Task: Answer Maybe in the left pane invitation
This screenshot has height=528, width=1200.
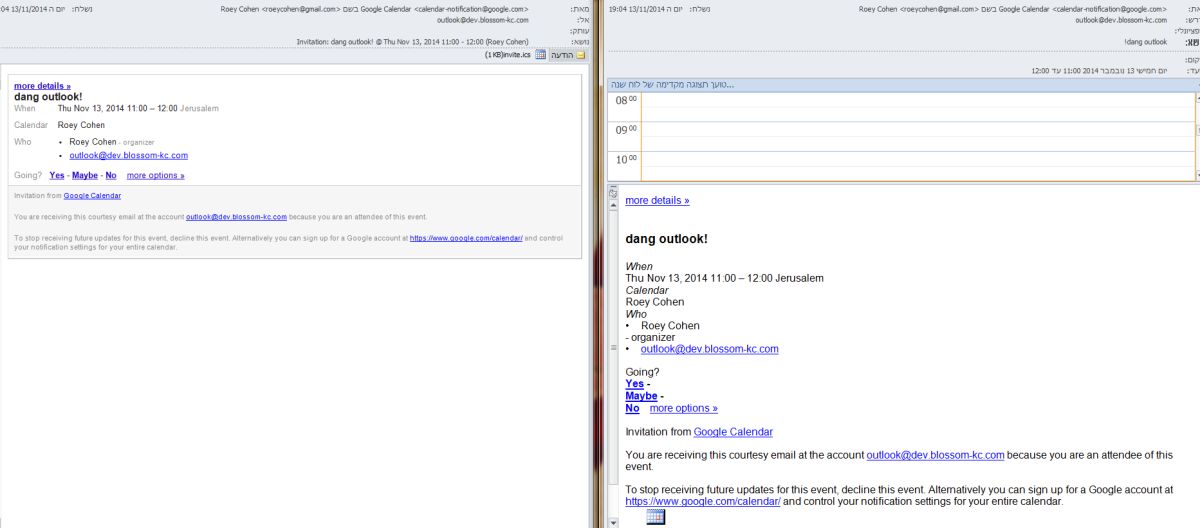Action: 85,175
